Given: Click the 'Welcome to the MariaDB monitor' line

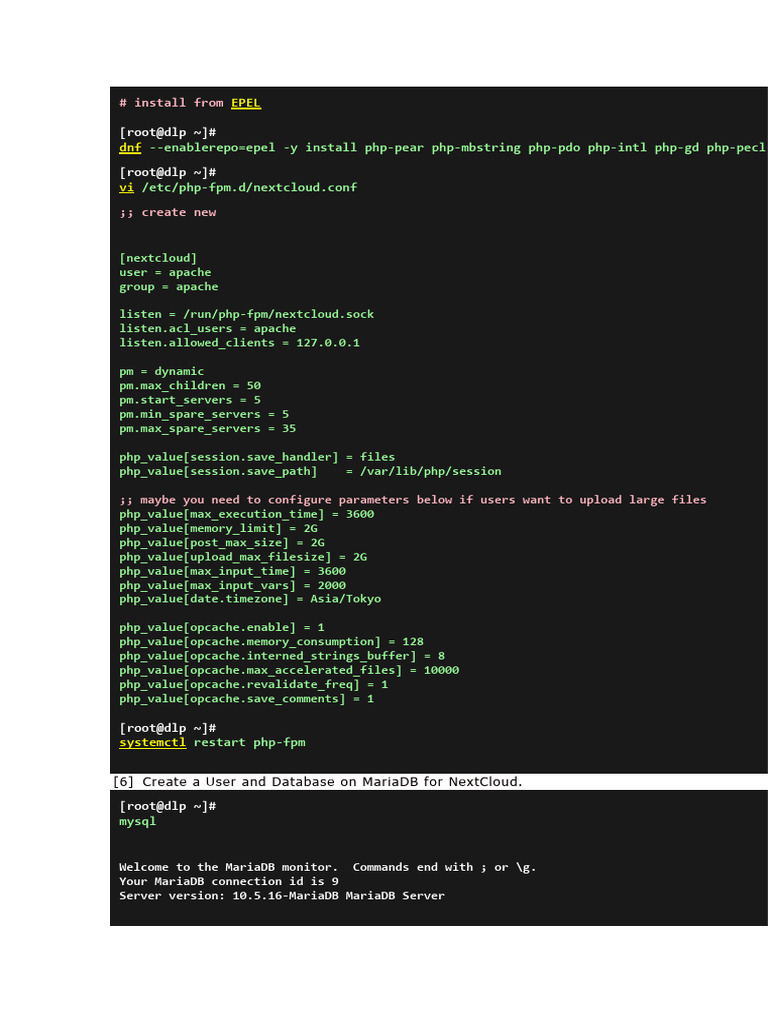Looking at the screenshot, I should (327, 867).
